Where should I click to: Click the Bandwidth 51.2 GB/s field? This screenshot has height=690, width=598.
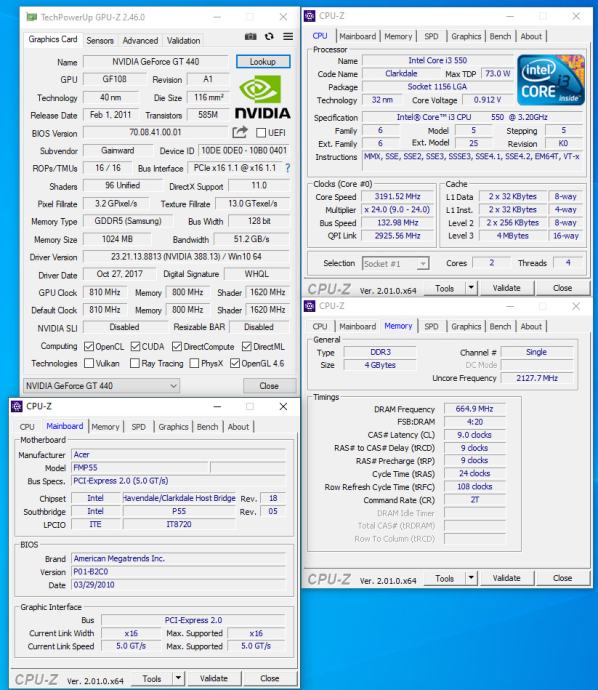click(251, 239)
